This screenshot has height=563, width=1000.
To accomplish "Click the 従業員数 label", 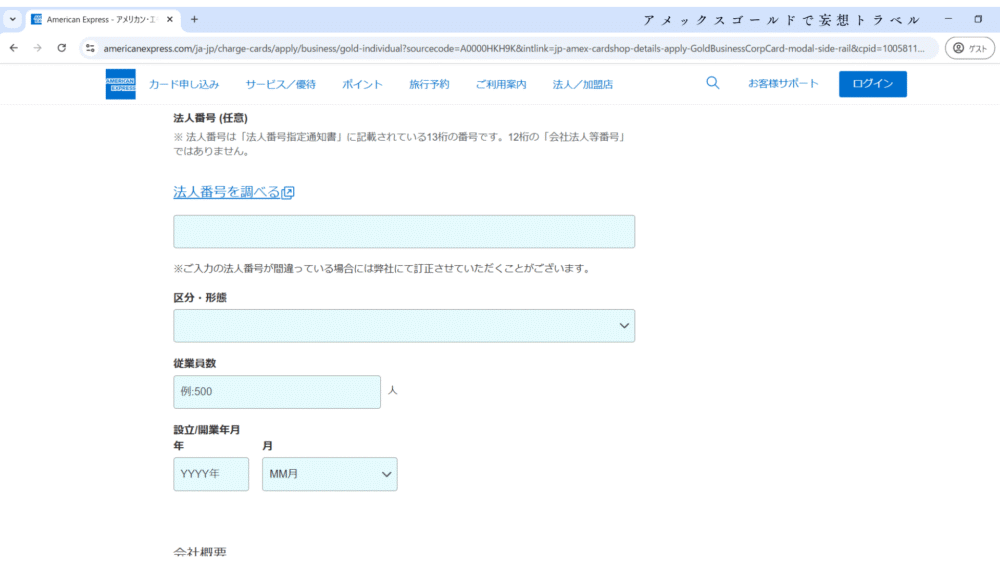I will point(195,363).
